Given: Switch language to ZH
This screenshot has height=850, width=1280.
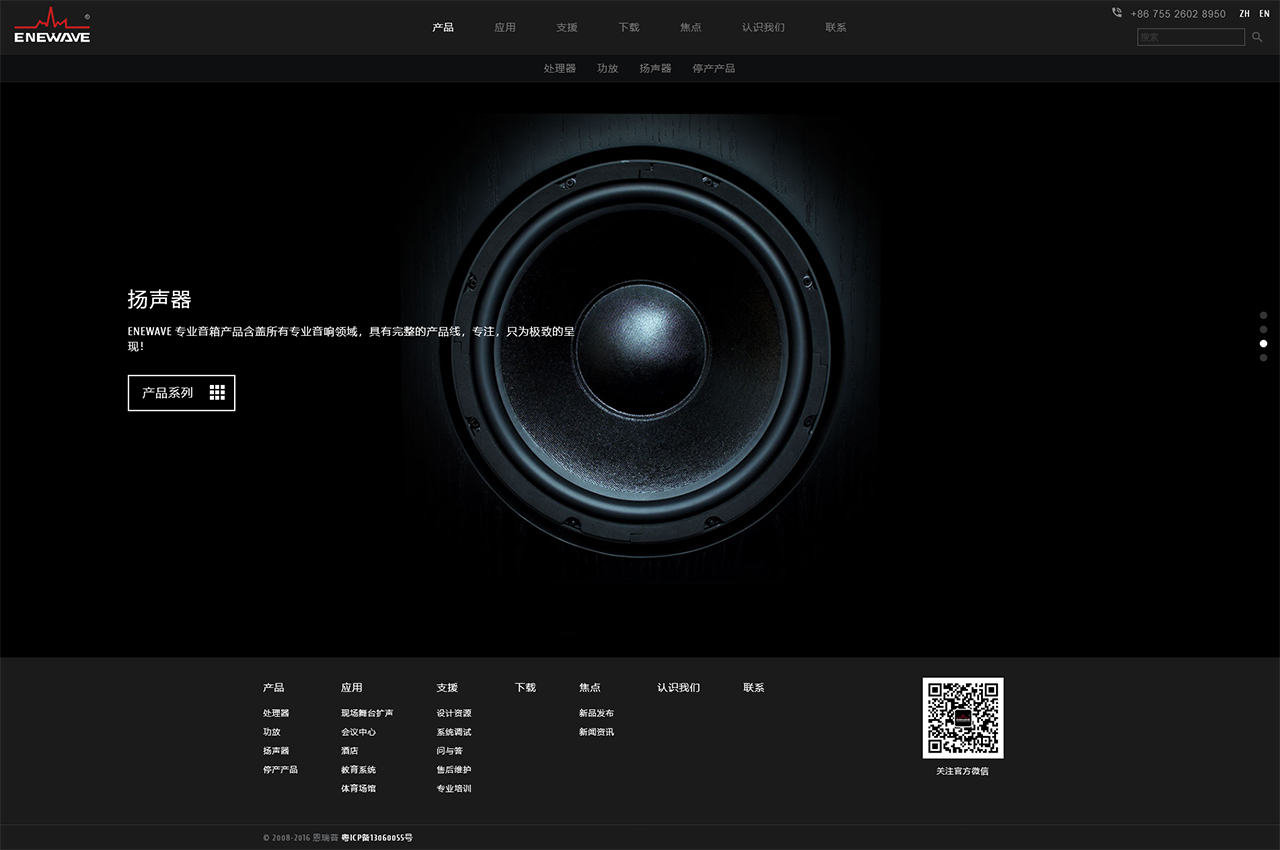Looking at the screenshot, I should [1244, 14].
